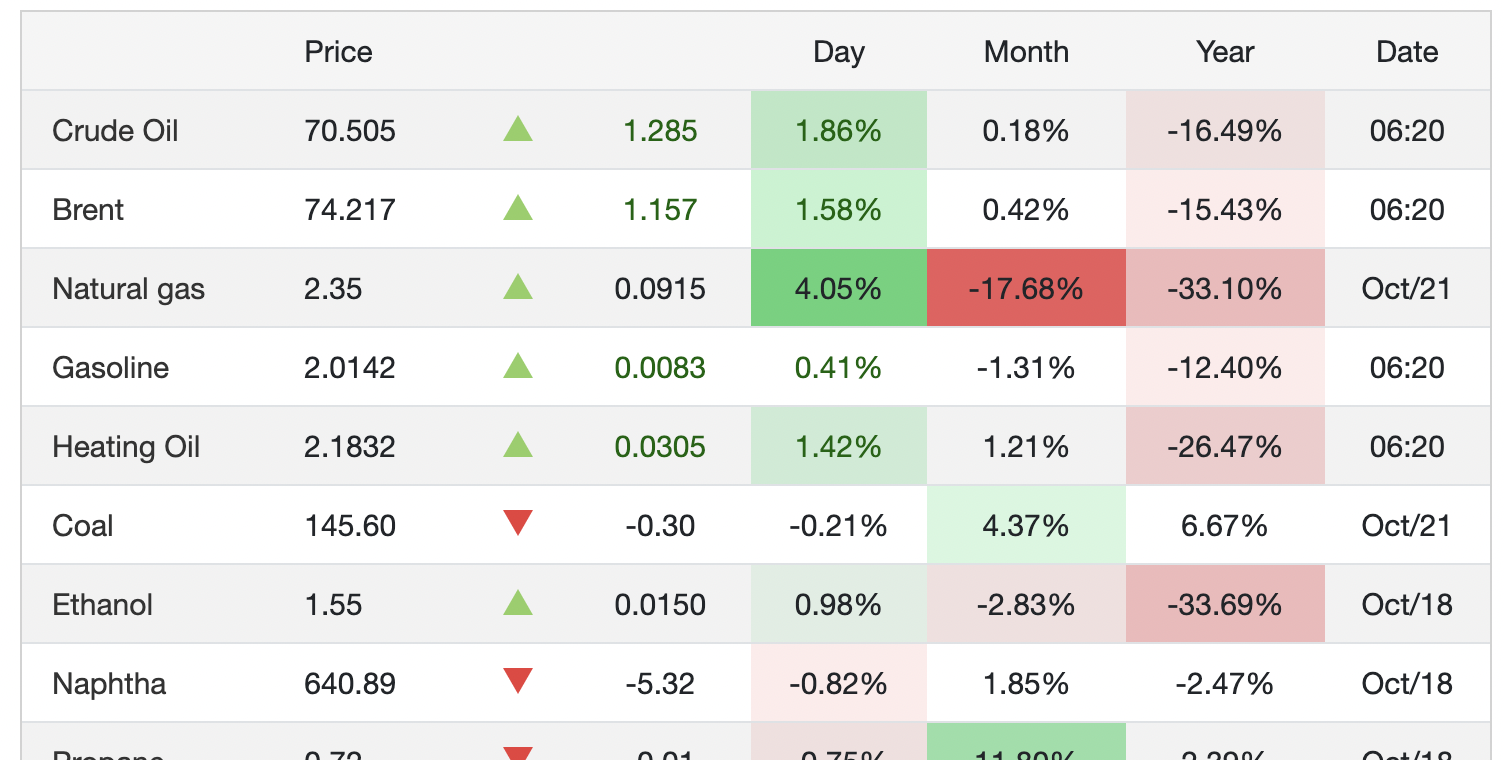Click the red down arrow for Coal

click(518, 523)
